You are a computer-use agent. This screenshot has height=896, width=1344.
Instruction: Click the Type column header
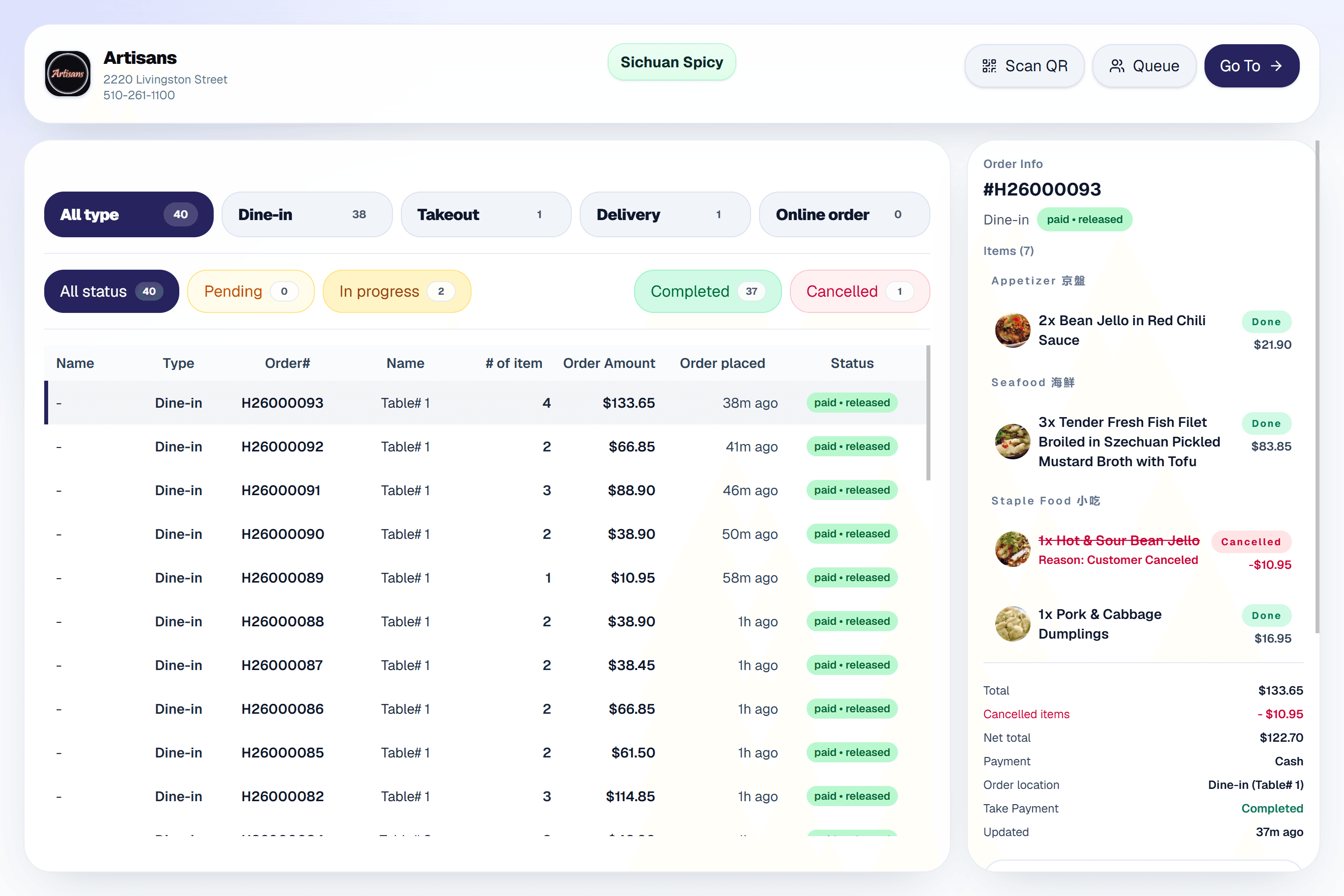click(178, 364)
